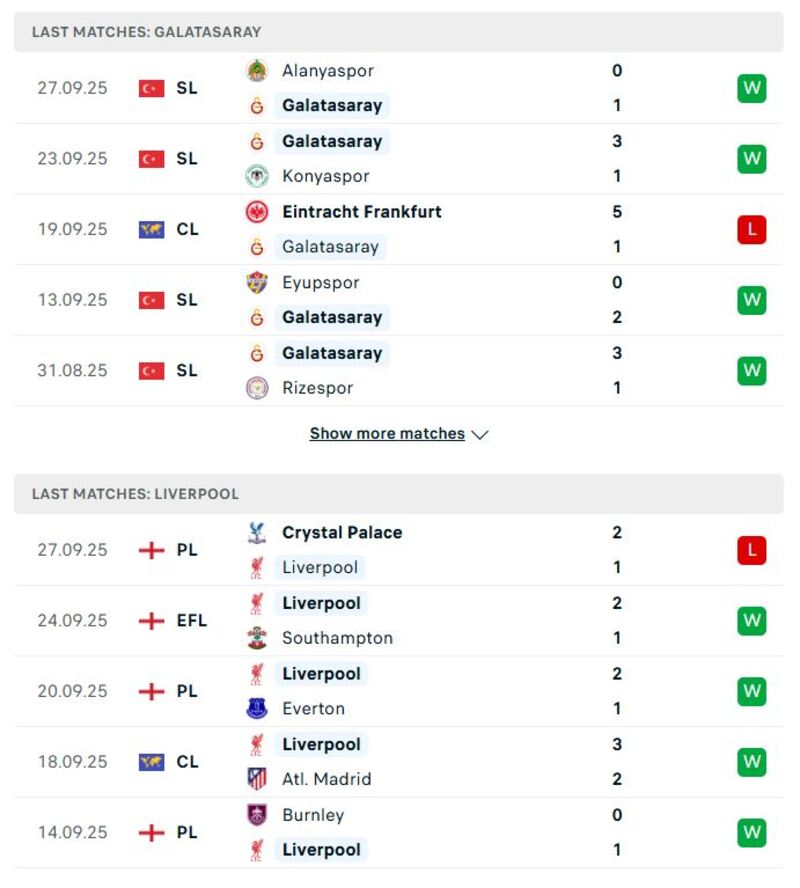The width and height of the screenshot is (800, 888).
Task: Open the Atl. Madrid crest icon
Action: click(x=256, y=779)
